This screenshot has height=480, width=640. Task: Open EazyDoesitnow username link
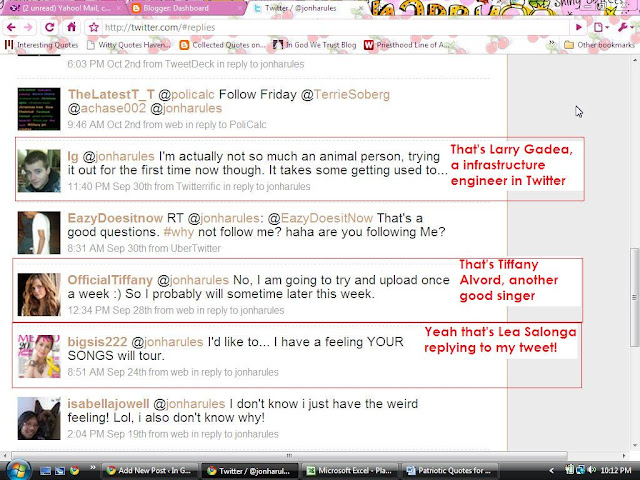[115, 218]
